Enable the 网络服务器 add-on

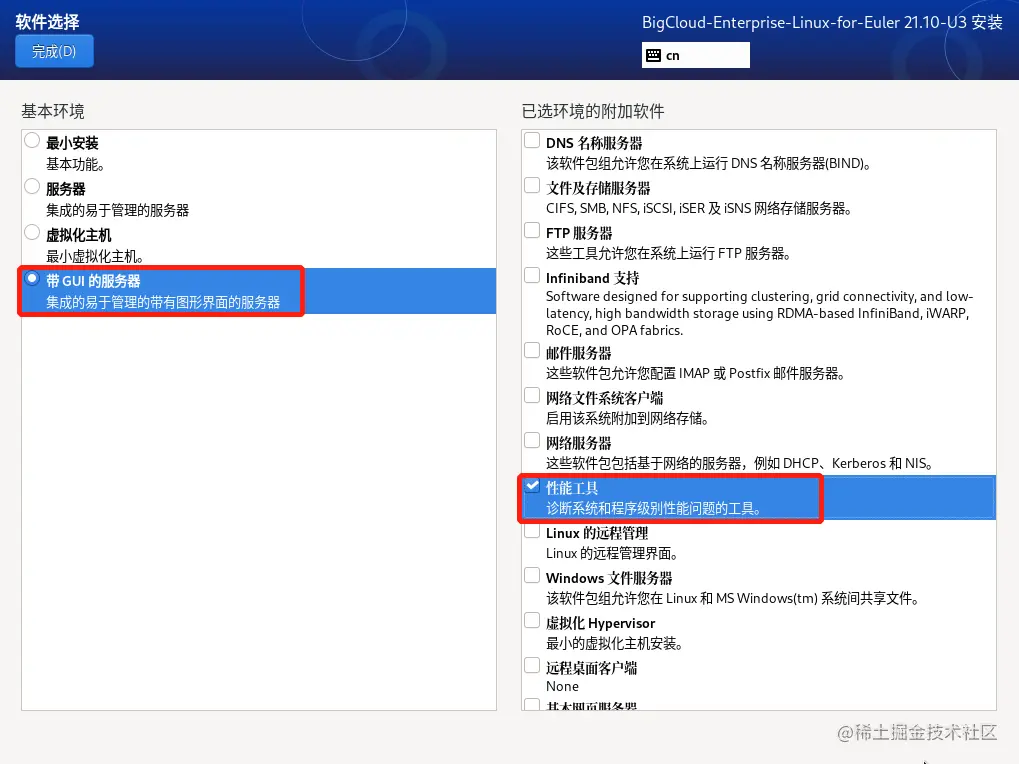[531, 440]
